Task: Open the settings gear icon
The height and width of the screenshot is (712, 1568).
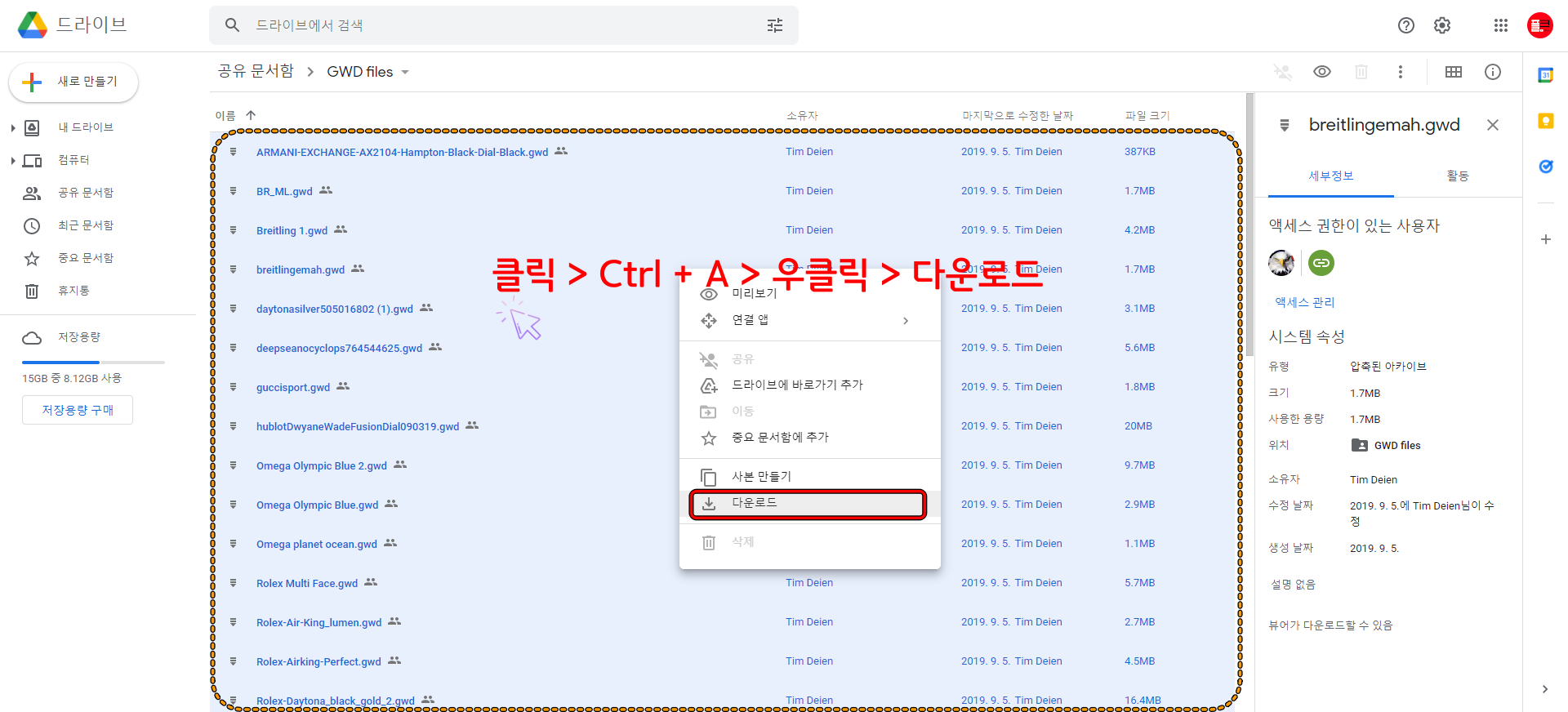Action: click(1442, 25)
